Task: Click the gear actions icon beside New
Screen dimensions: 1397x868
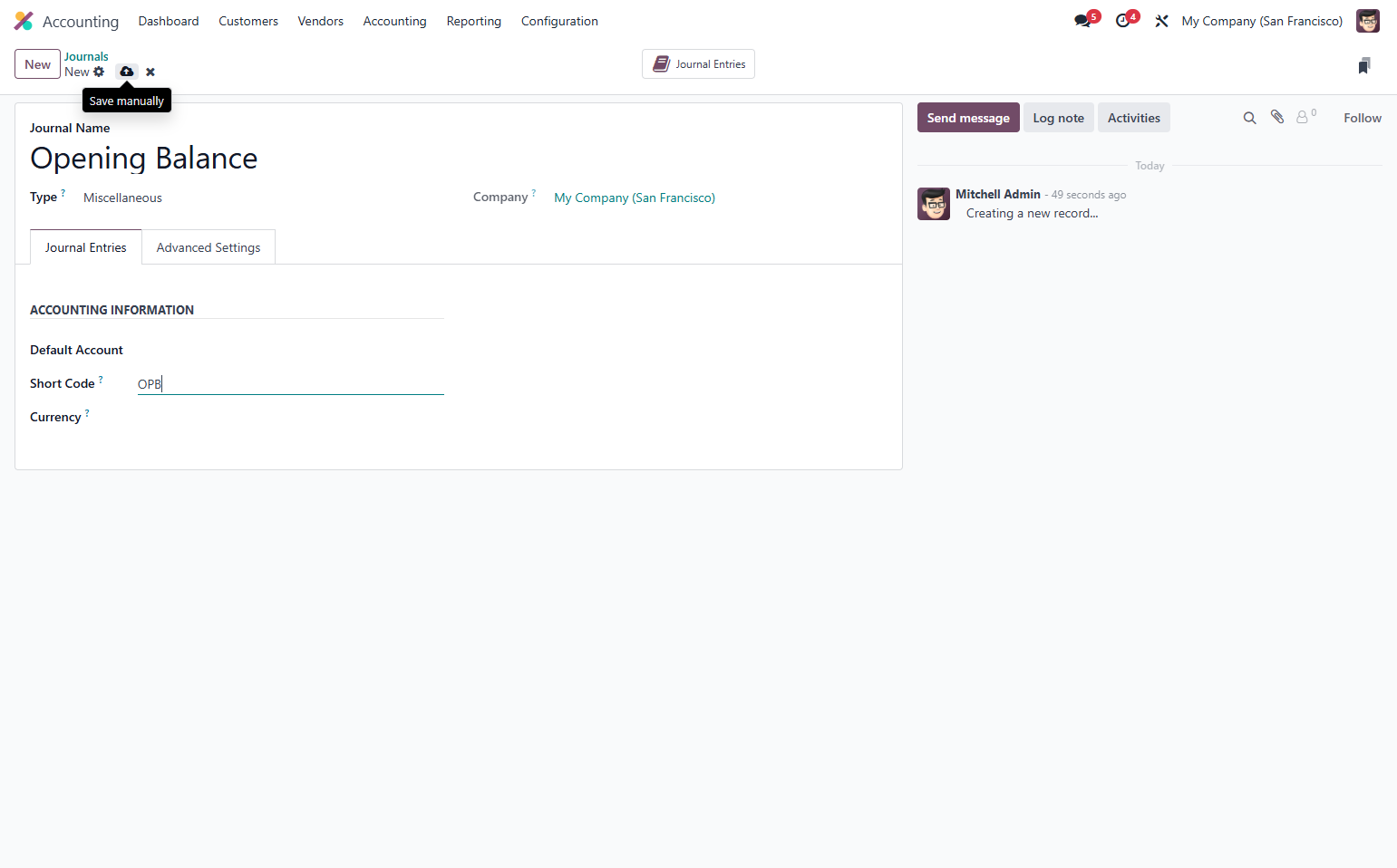Action: click(99, 72)
